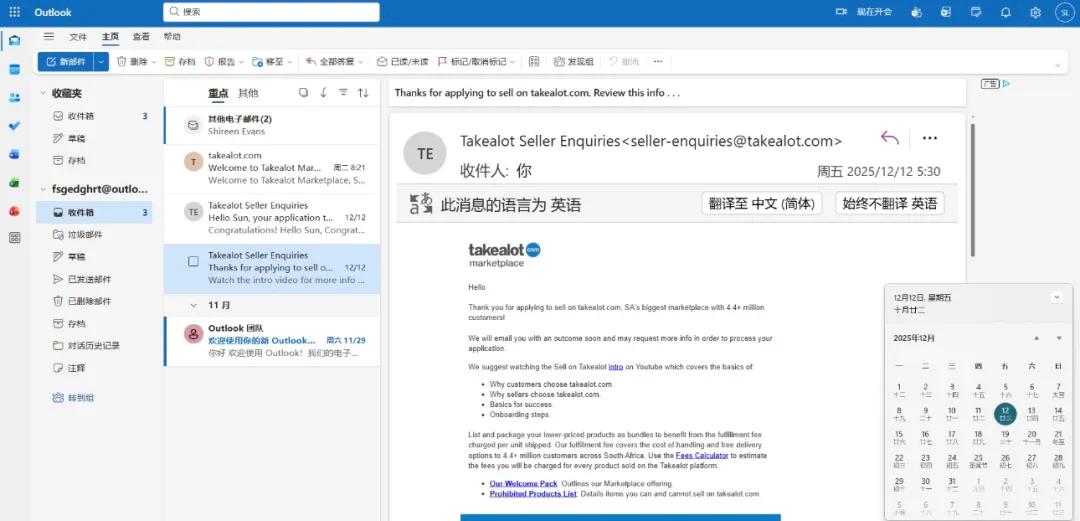Screen dimensions: 1080x521
Task: Click Never translate English (始终不翻译 英语) button
Action: coord(890,204)
